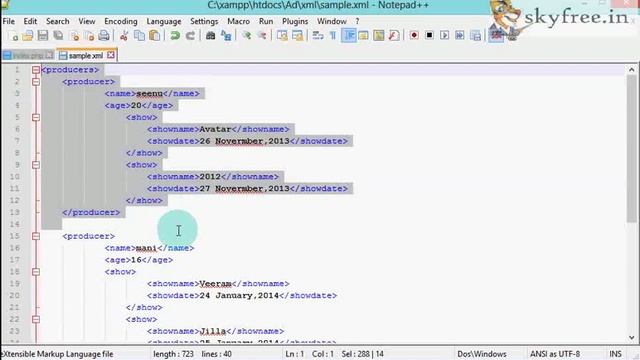Screen dimensions: 640x360
Task: Copy selection using Copy icon
Action: pos(139,36)
